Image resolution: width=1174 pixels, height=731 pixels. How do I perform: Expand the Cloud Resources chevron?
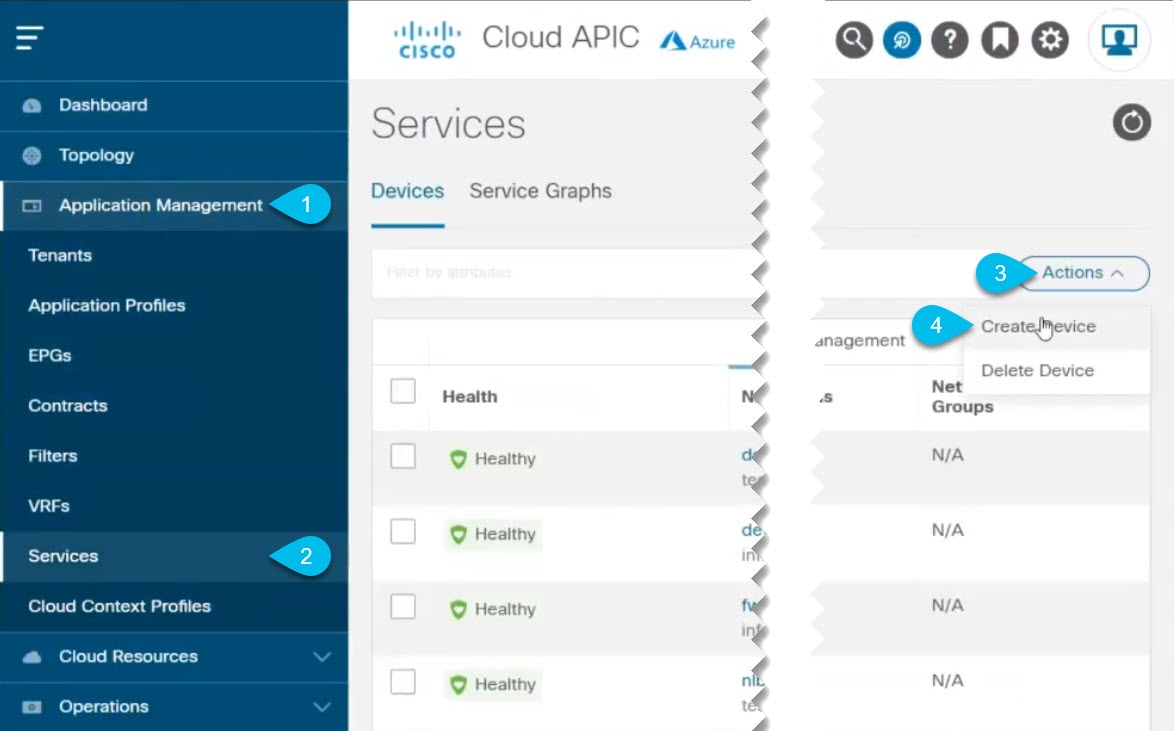[322, 657]
